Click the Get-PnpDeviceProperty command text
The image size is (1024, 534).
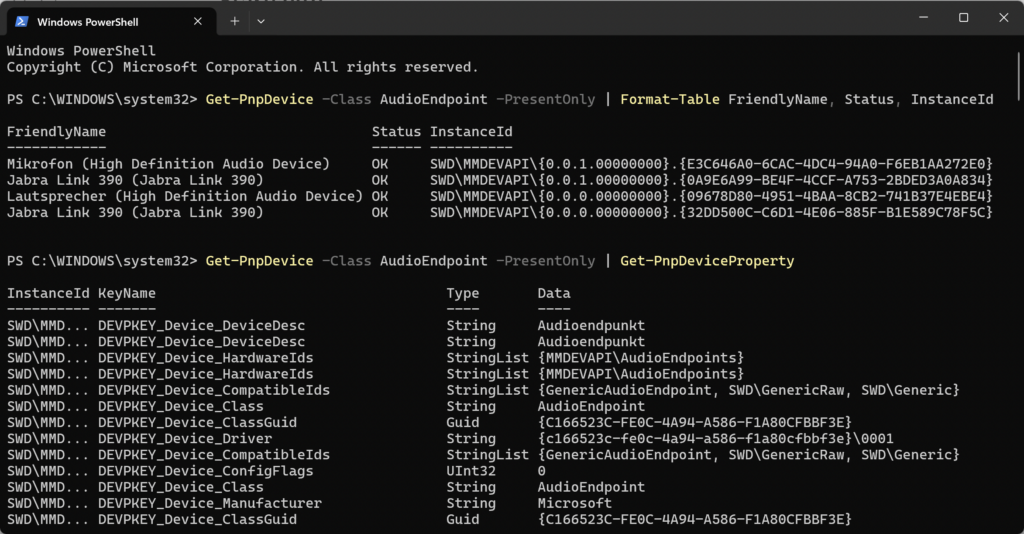707,261
